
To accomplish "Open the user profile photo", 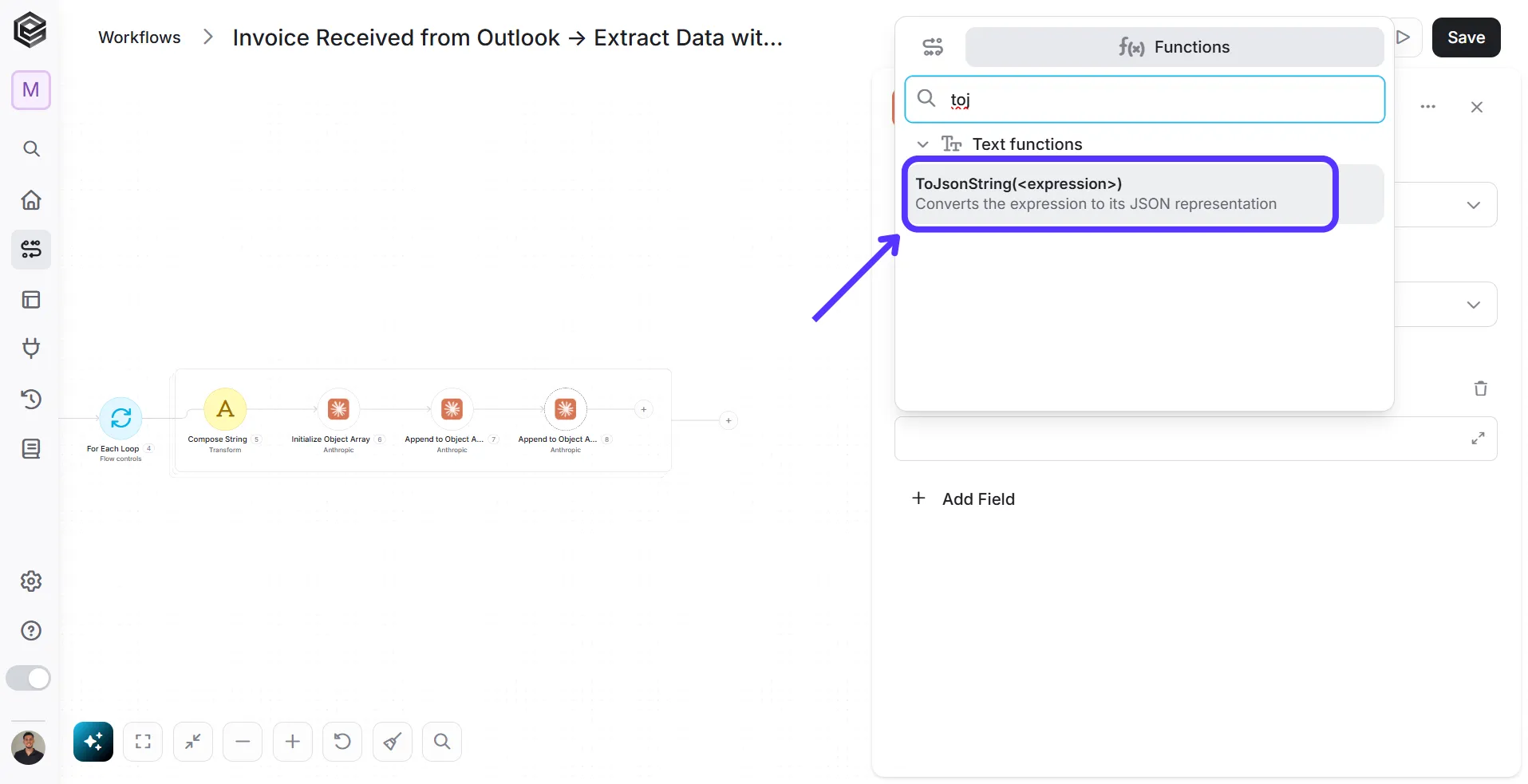I will [28, 748].
